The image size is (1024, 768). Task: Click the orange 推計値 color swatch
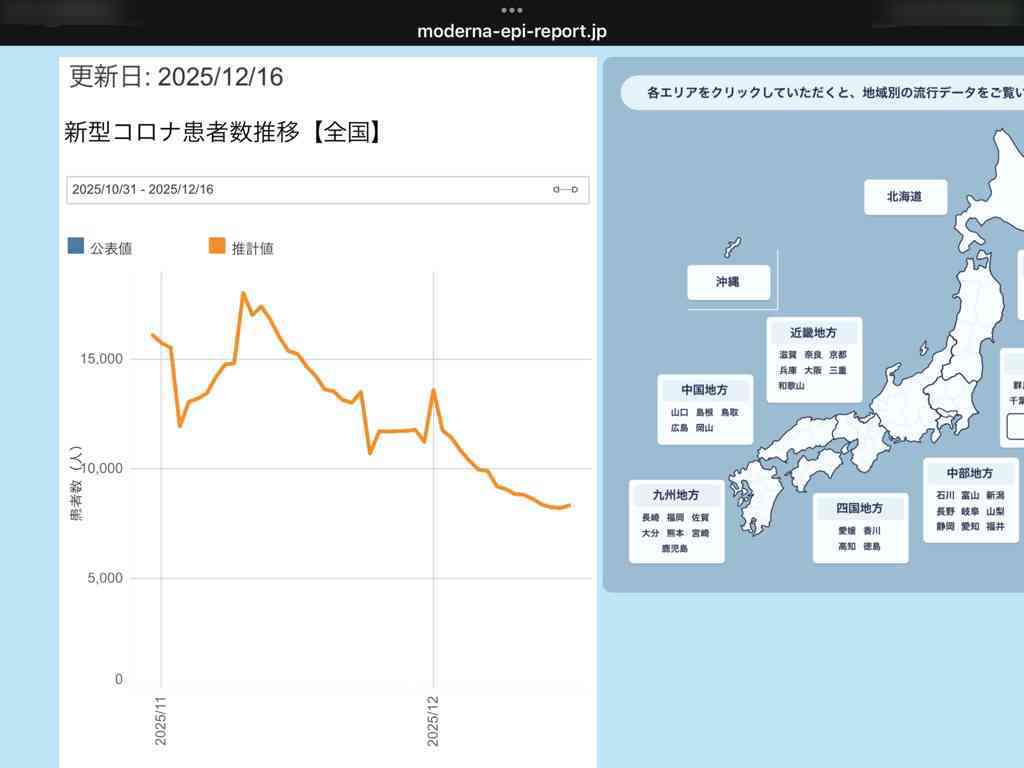217,246
